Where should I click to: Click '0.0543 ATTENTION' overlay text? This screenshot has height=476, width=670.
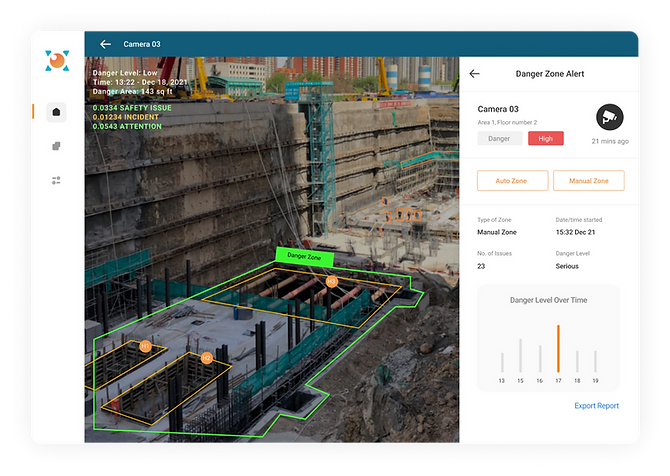point(127,126)
